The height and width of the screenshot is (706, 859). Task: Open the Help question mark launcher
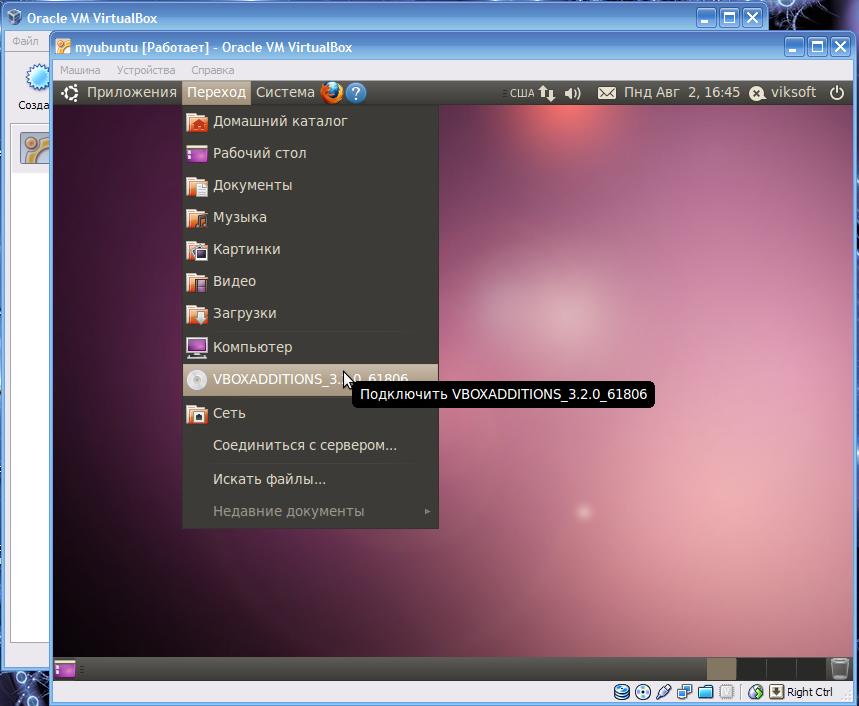356,93
